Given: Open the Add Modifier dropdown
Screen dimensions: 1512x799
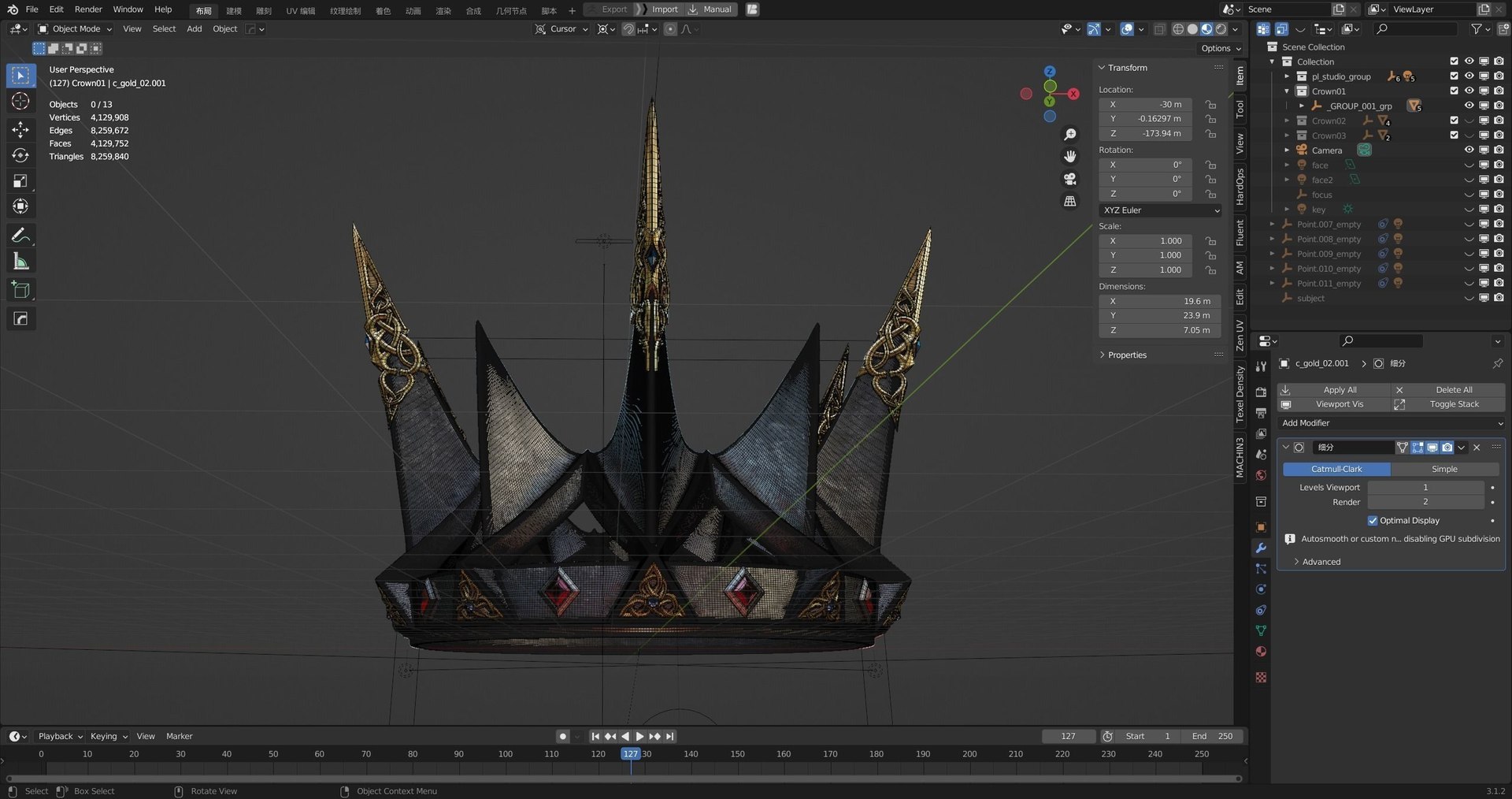Looking at the screenshot, I should tap(1391, 423).
